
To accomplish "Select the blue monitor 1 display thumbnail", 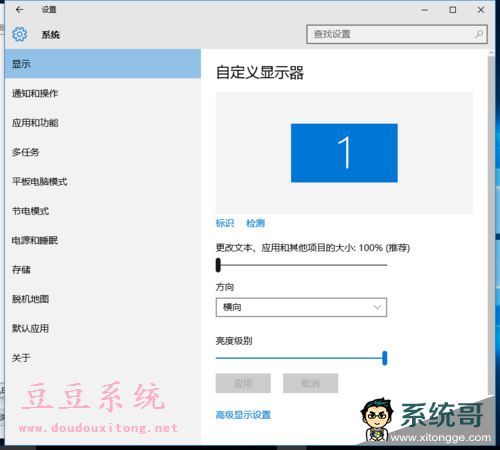I will click(x=344, y=153).
